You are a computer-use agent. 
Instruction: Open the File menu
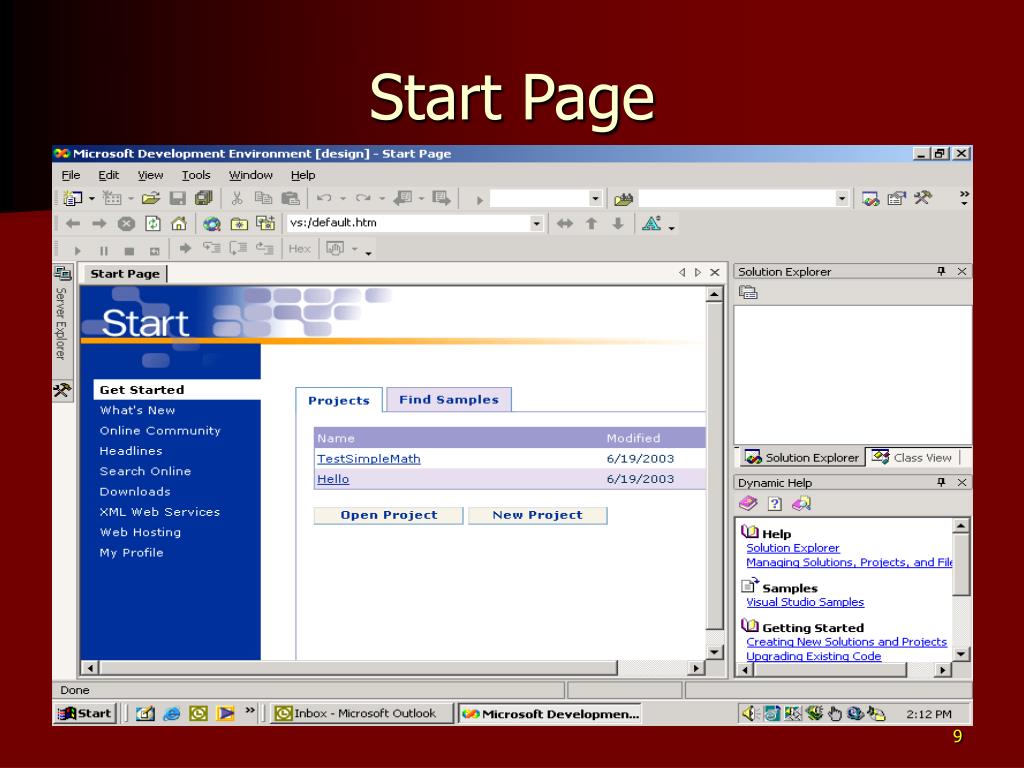coord(71,175)
